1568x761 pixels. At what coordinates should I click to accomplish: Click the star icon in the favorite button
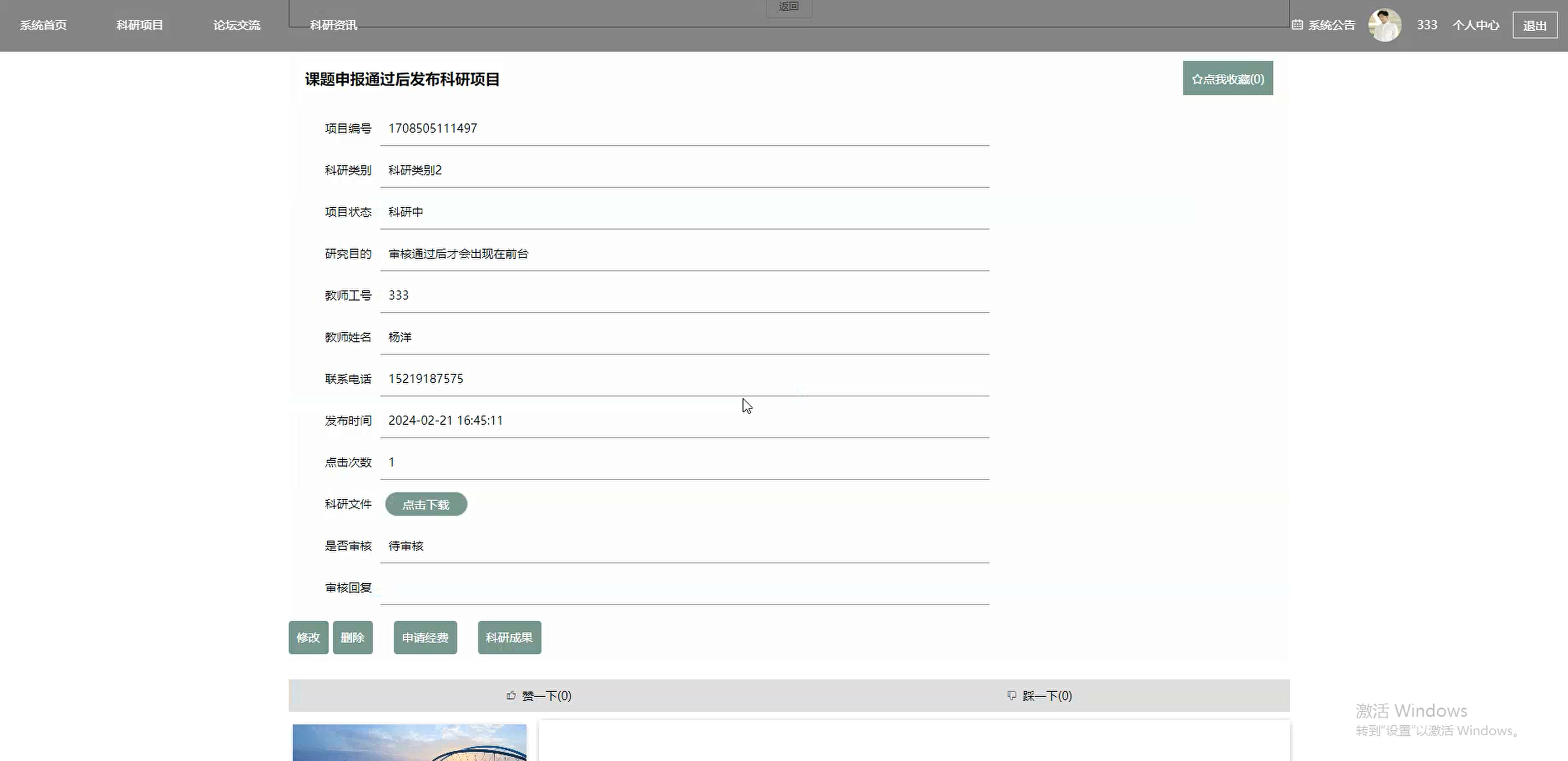click(1197, 79)
